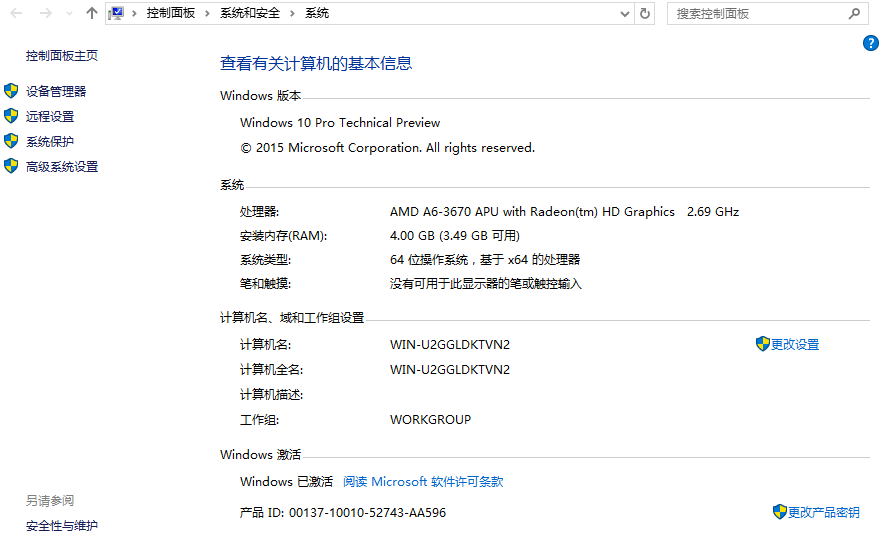Click shield icon beside 更改设置

click(x=762, y=344)
